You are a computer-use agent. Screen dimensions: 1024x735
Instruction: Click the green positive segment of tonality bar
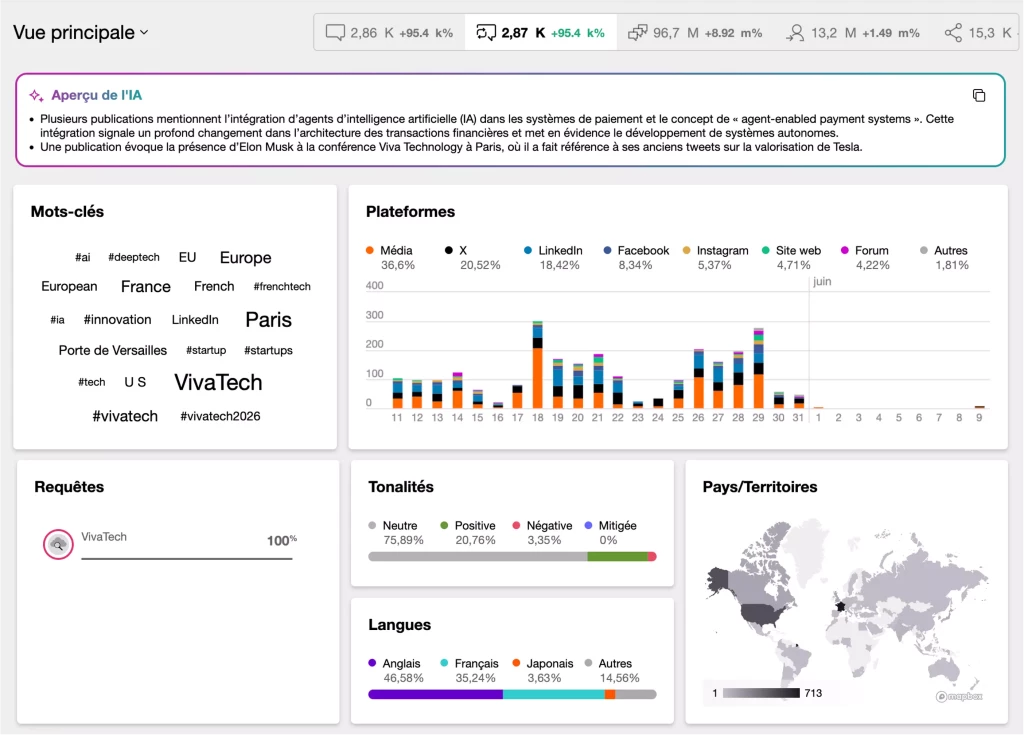617,557
